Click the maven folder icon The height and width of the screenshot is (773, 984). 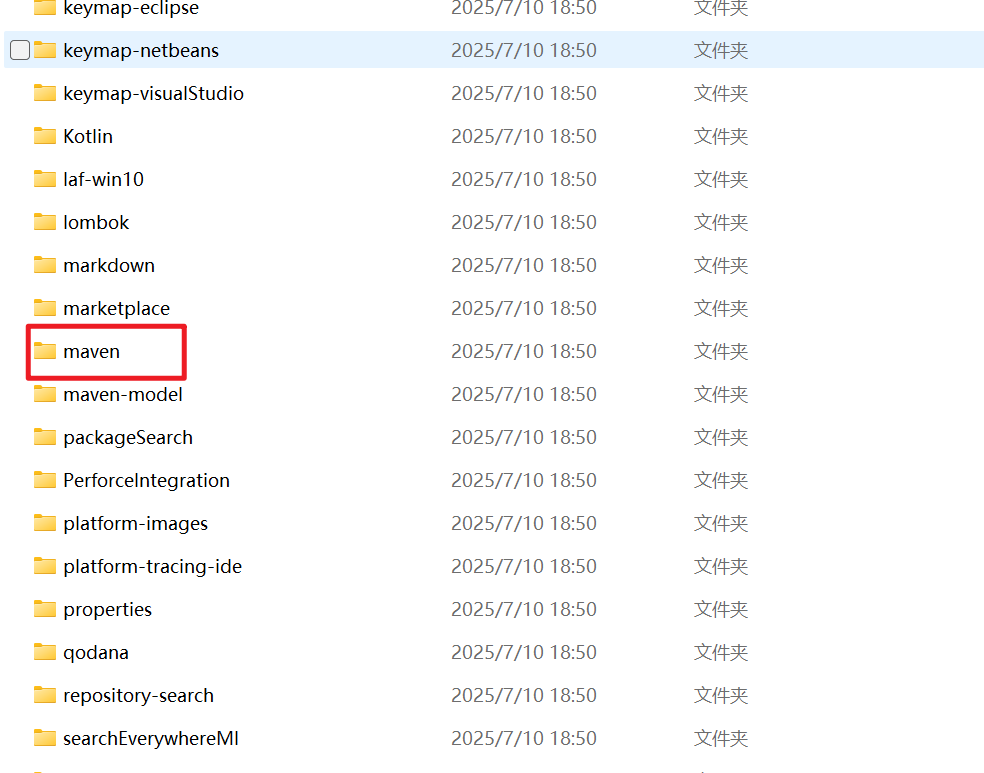pos(45,351)
